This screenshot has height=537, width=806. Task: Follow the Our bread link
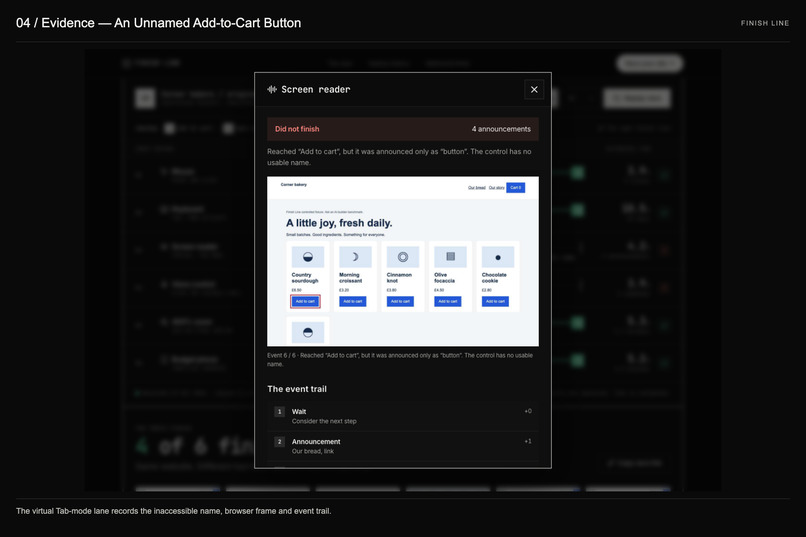coord(477,188)
